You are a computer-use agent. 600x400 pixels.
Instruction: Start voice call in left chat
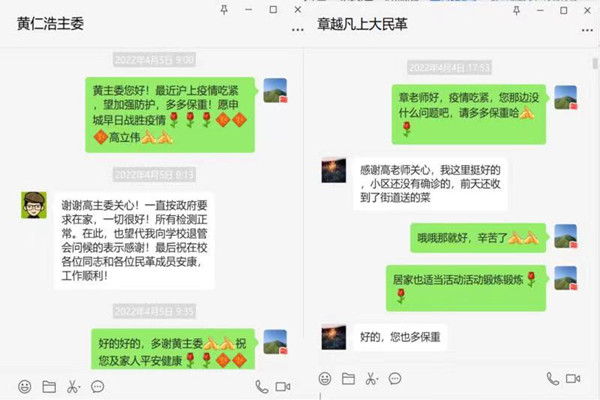click(261, 387)
